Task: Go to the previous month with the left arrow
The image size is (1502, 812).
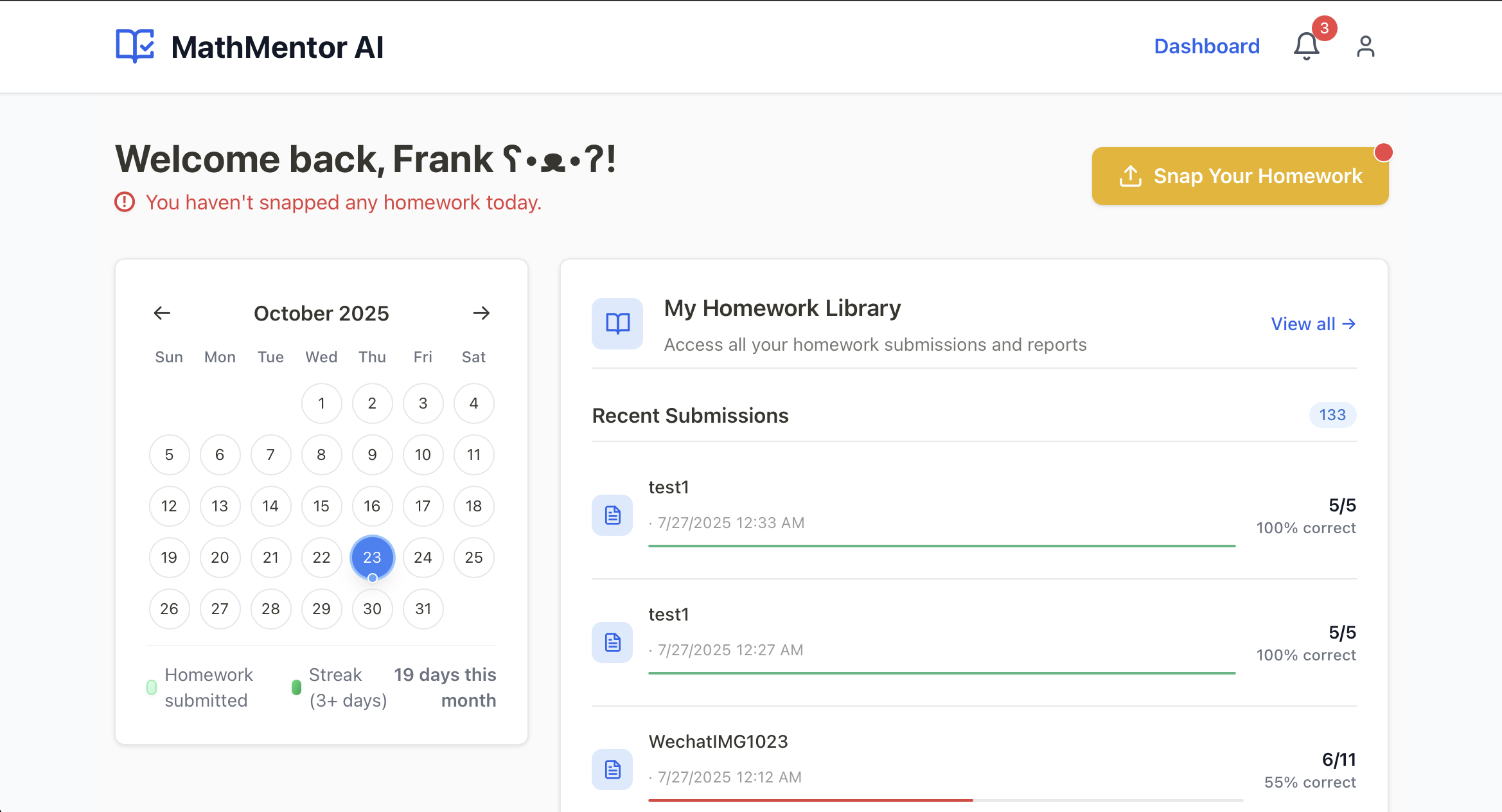Action: point(163,313)
